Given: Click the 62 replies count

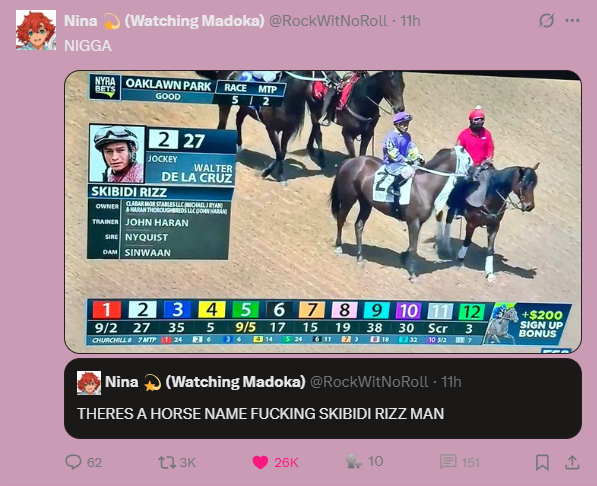Looking at the screenshot, I should pos(94,462).
